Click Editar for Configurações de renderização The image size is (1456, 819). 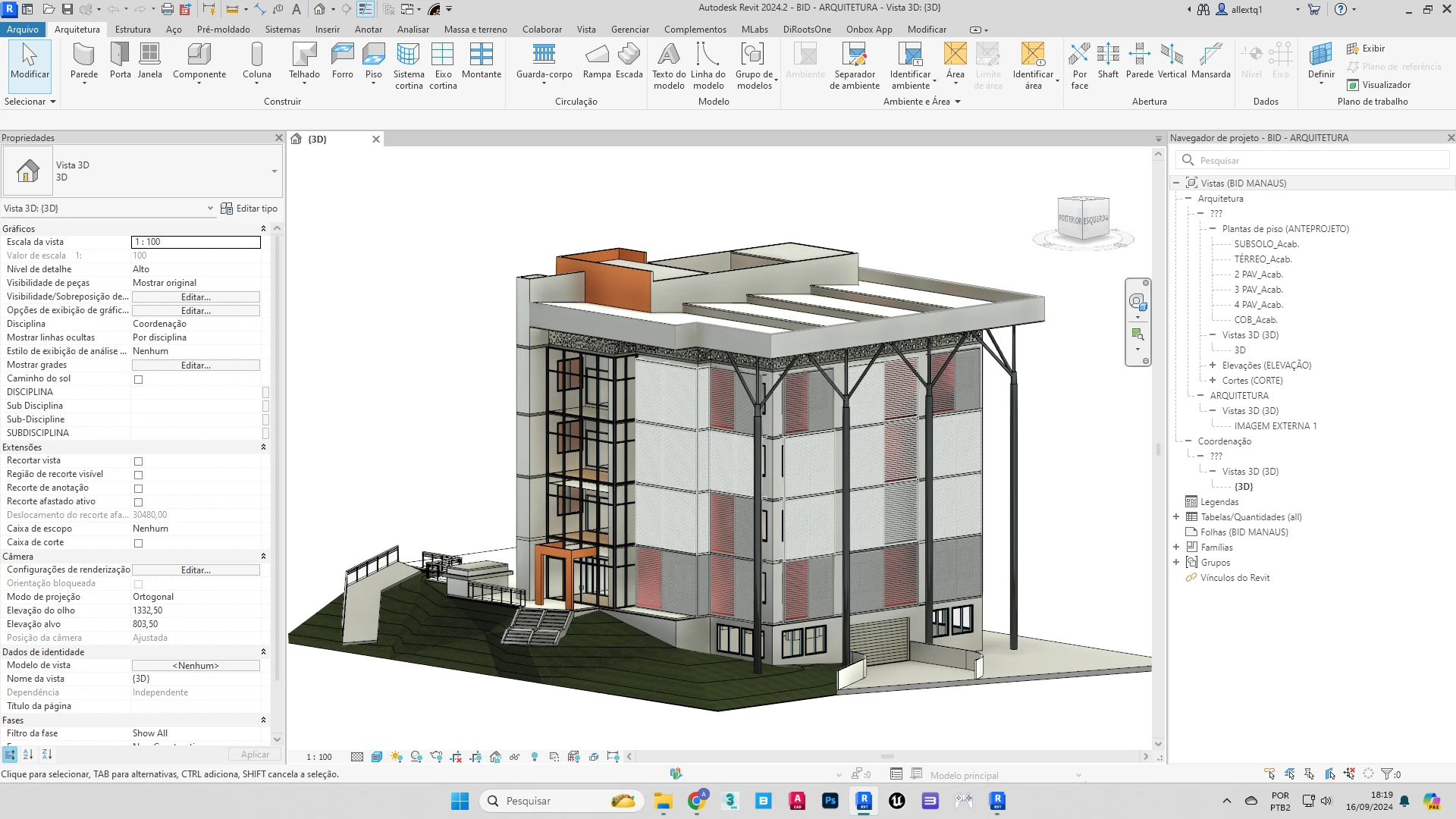pos(196,570)
